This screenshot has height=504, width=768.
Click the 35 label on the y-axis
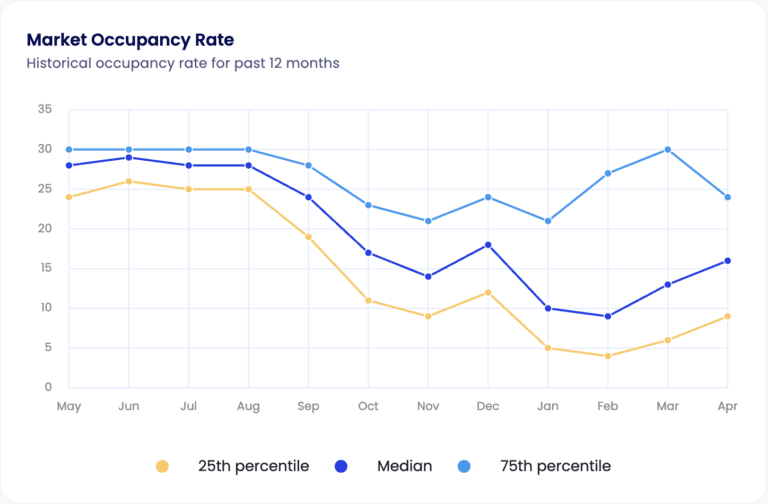(43, 109)
